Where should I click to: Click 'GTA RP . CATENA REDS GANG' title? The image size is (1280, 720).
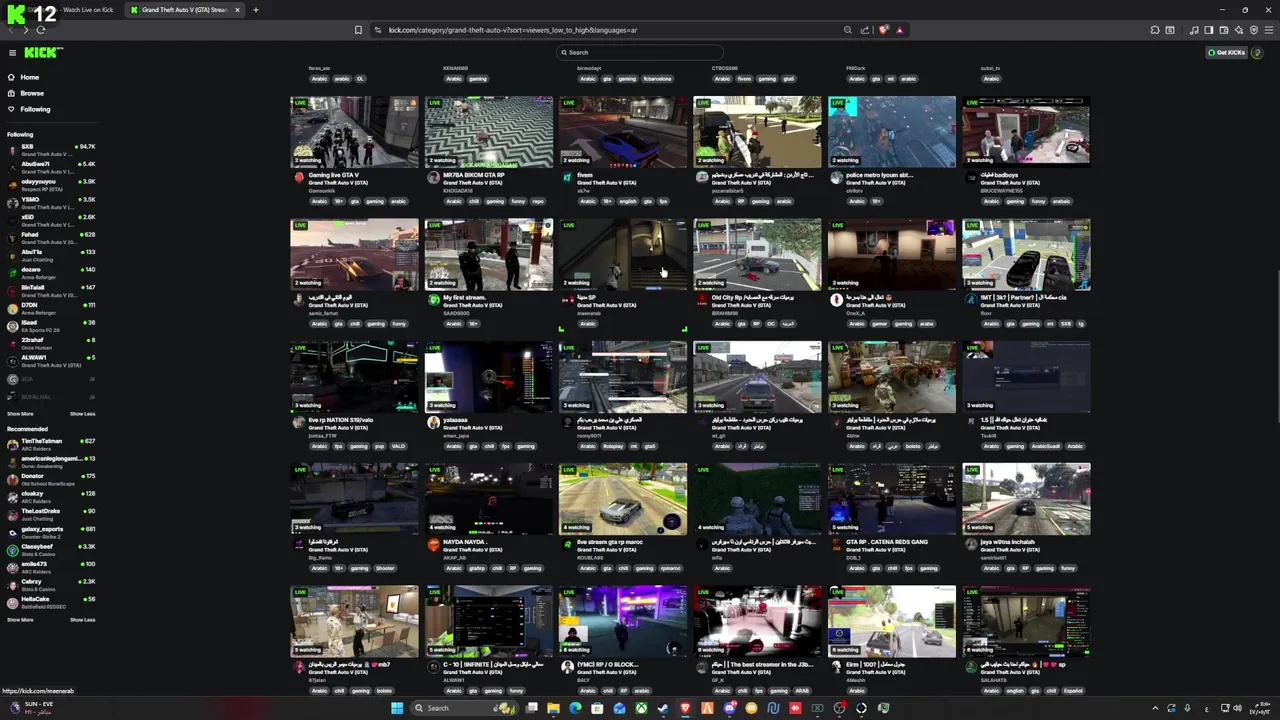(886, 542)
